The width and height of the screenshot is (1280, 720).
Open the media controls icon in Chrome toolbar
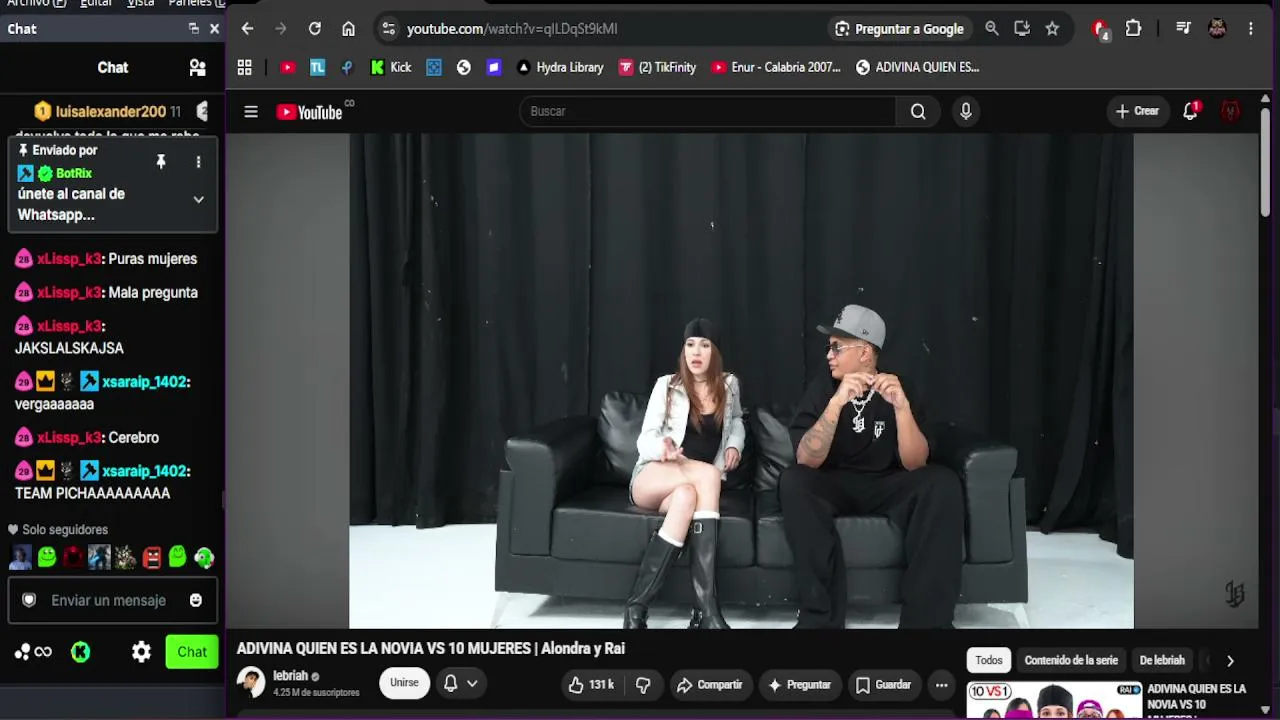[x=1183, y=29]
